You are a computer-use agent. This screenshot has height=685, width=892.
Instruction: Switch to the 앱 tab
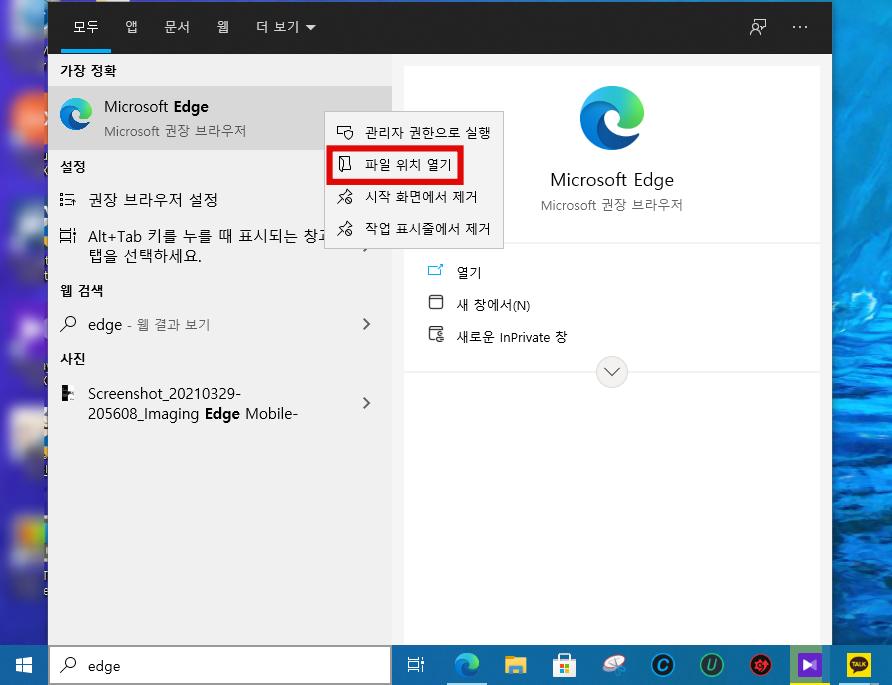131,27
